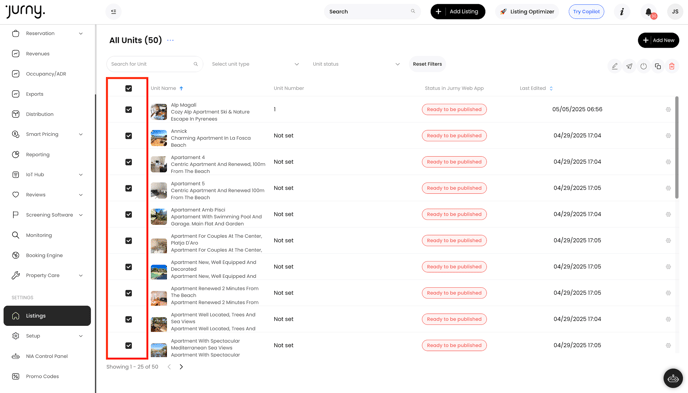Expand the Setup sidebar section
The height and width of the screenshot is (393, 688).
81,336
